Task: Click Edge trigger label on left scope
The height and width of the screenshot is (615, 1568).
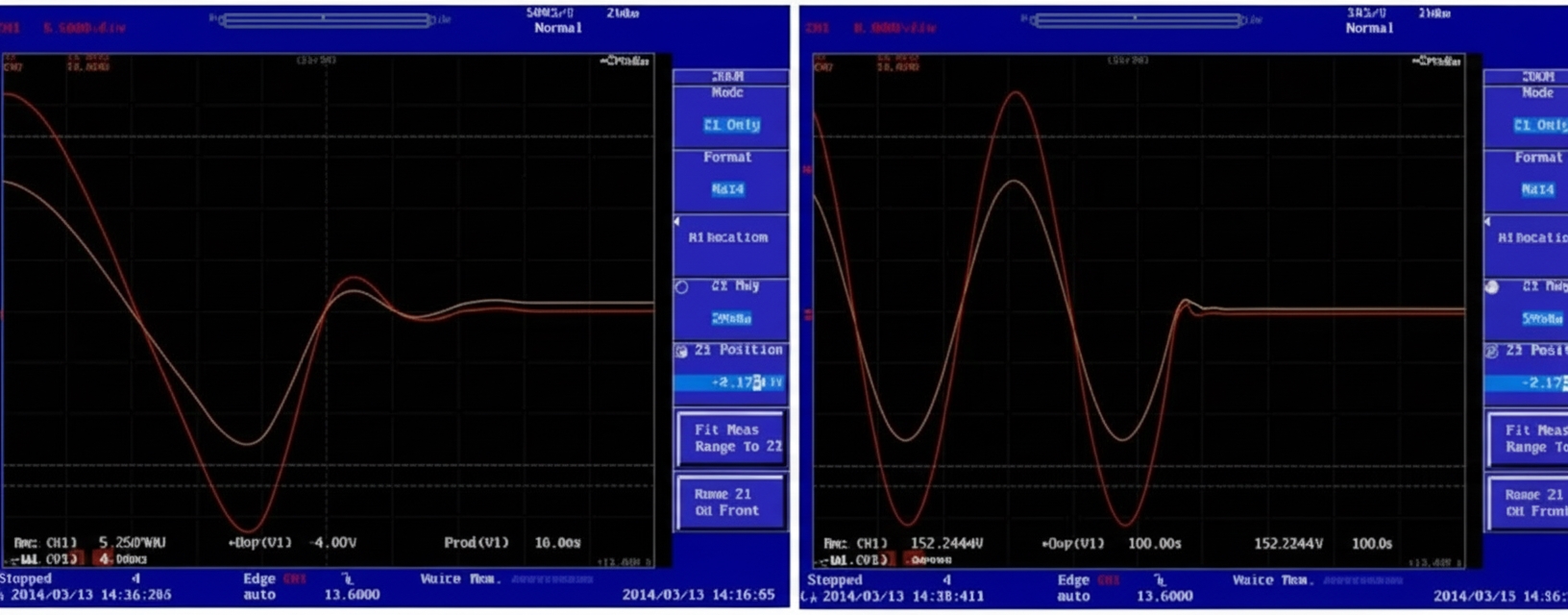Action: coord(259,578)
